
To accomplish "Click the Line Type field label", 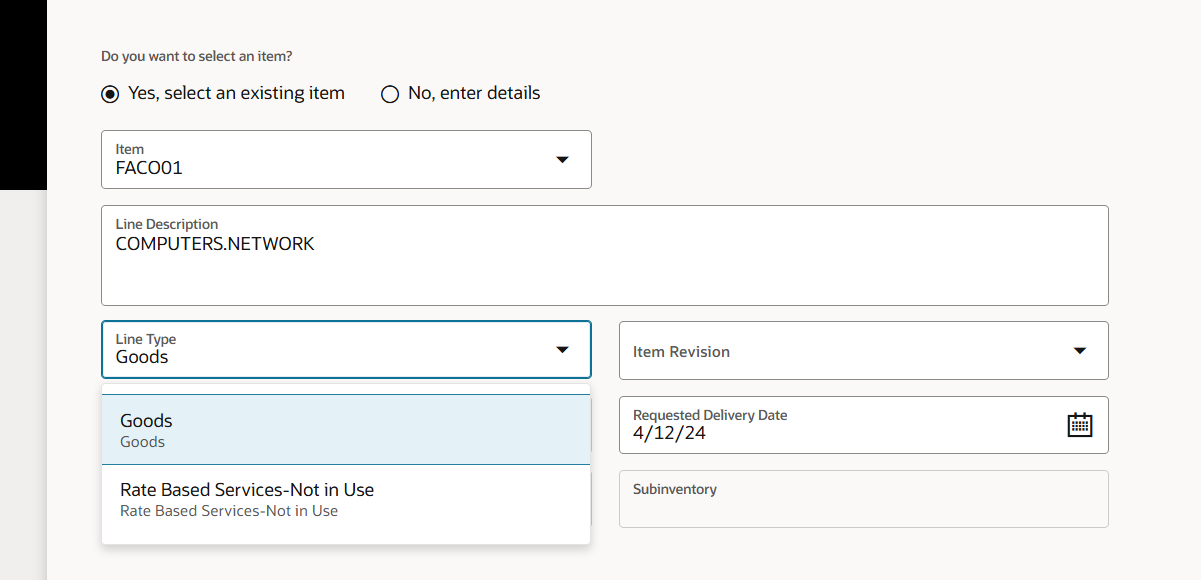I will [145, 339].
